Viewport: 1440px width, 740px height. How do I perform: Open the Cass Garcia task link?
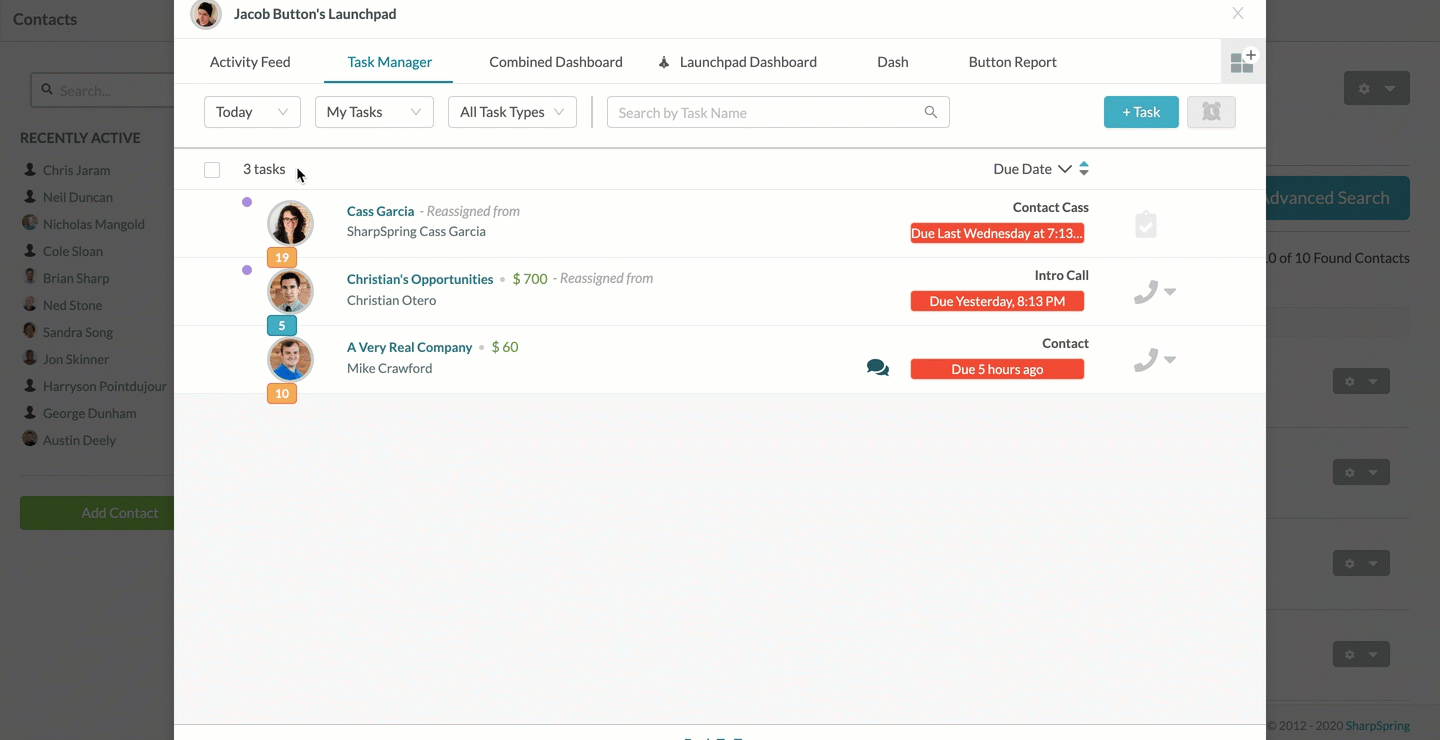(x=380, y=211)
